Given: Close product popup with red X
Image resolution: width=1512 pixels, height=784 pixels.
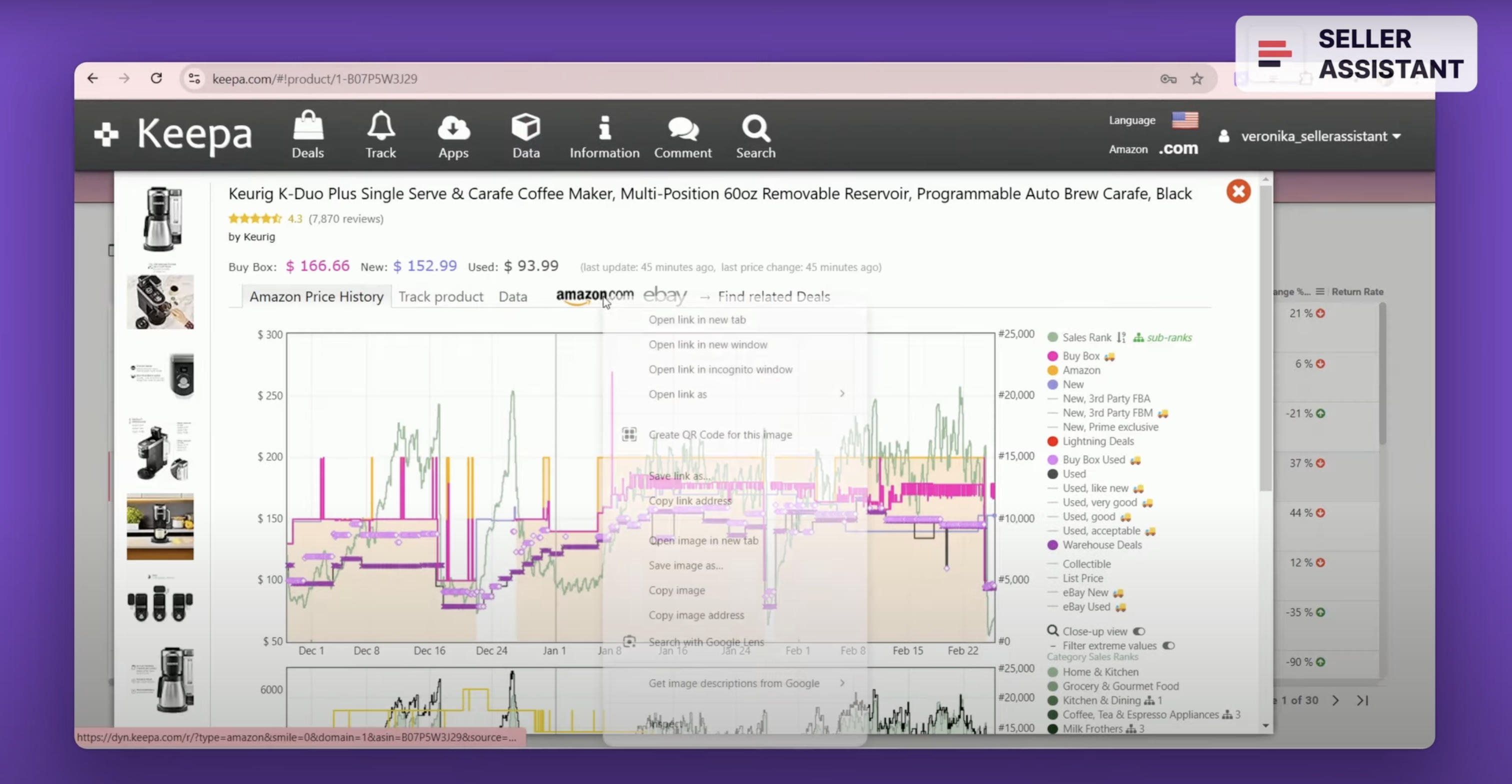Looking at the screenshot, I should pyautogui.click(x=1238, y=191).
